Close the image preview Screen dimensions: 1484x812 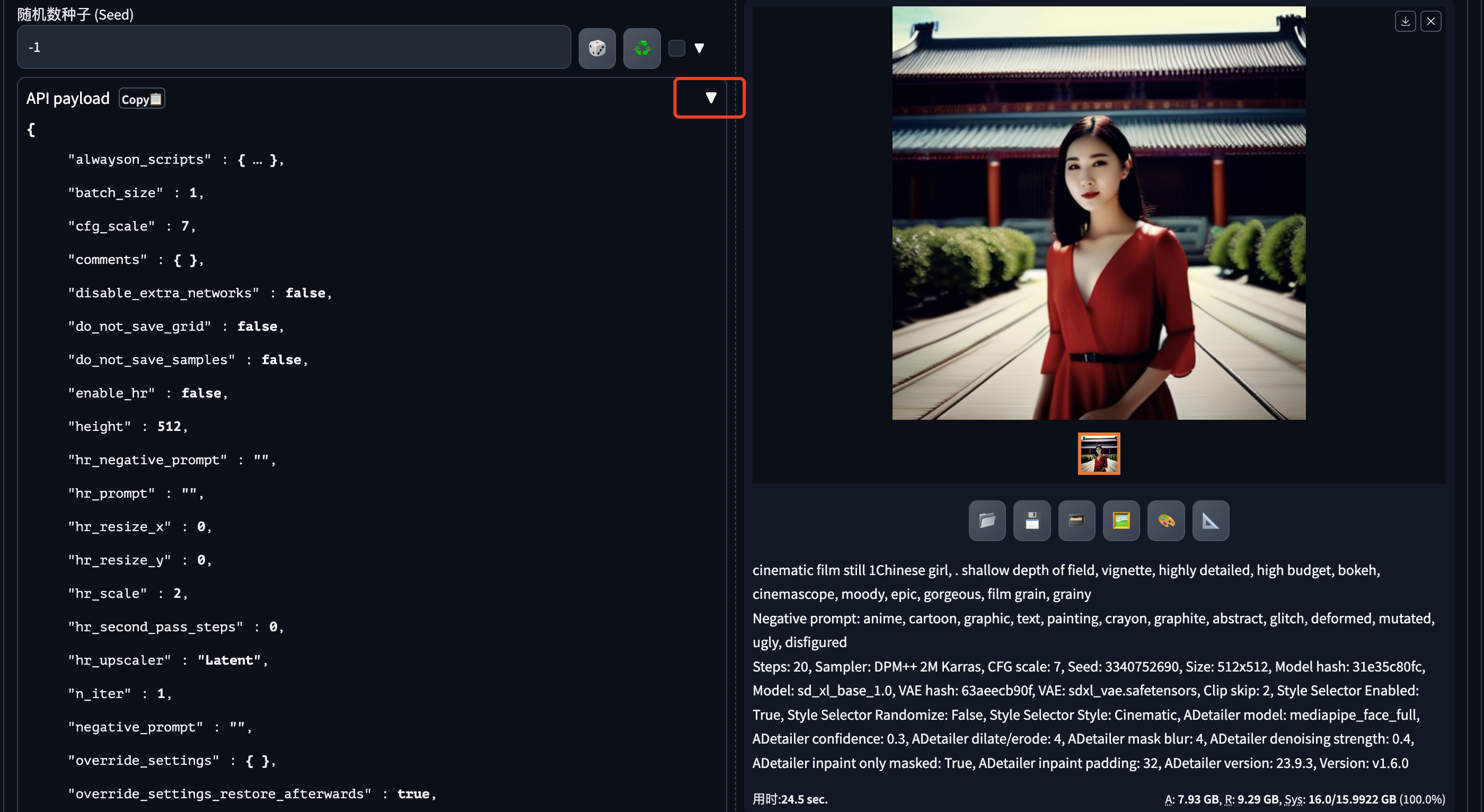[1430, 21]
